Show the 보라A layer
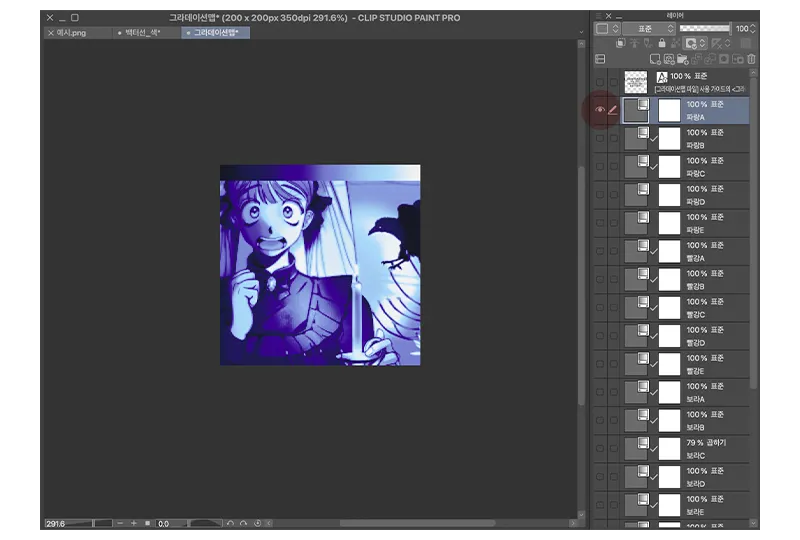This screenshot has height=540, width=800. [599, 392]
